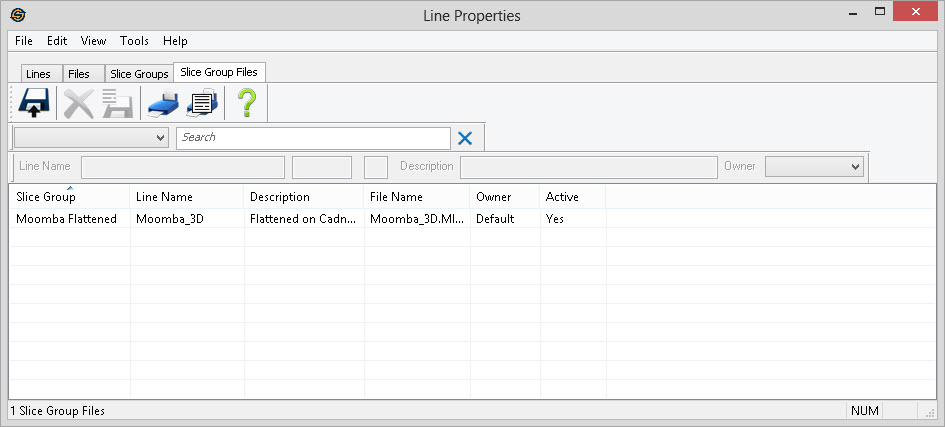
Task: Click the application logo in title bar
Action: (x=18, y=15)
